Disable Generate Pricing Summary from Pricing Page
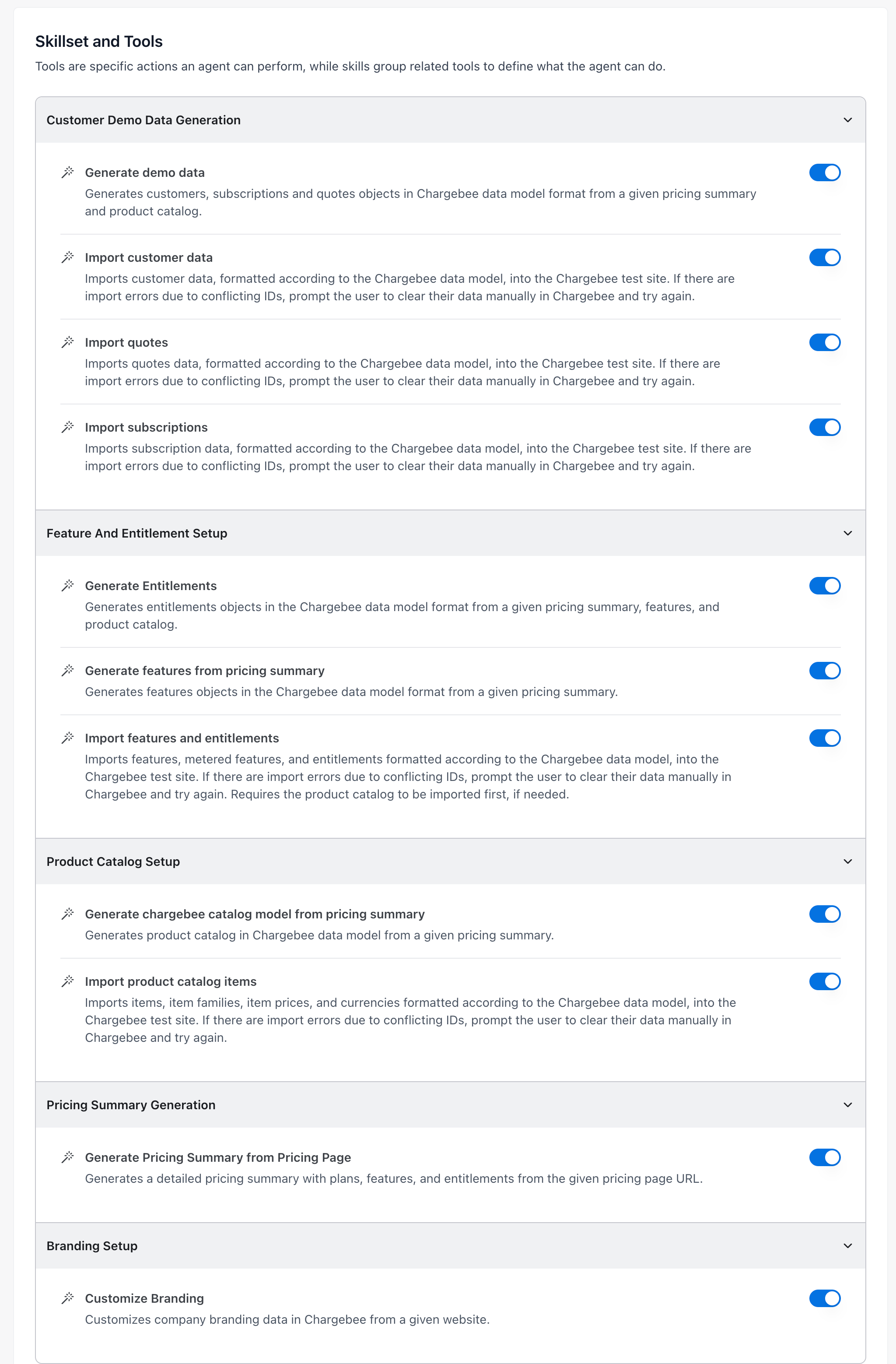Screen dimensions: 896x1364 tap(824, 1157)
